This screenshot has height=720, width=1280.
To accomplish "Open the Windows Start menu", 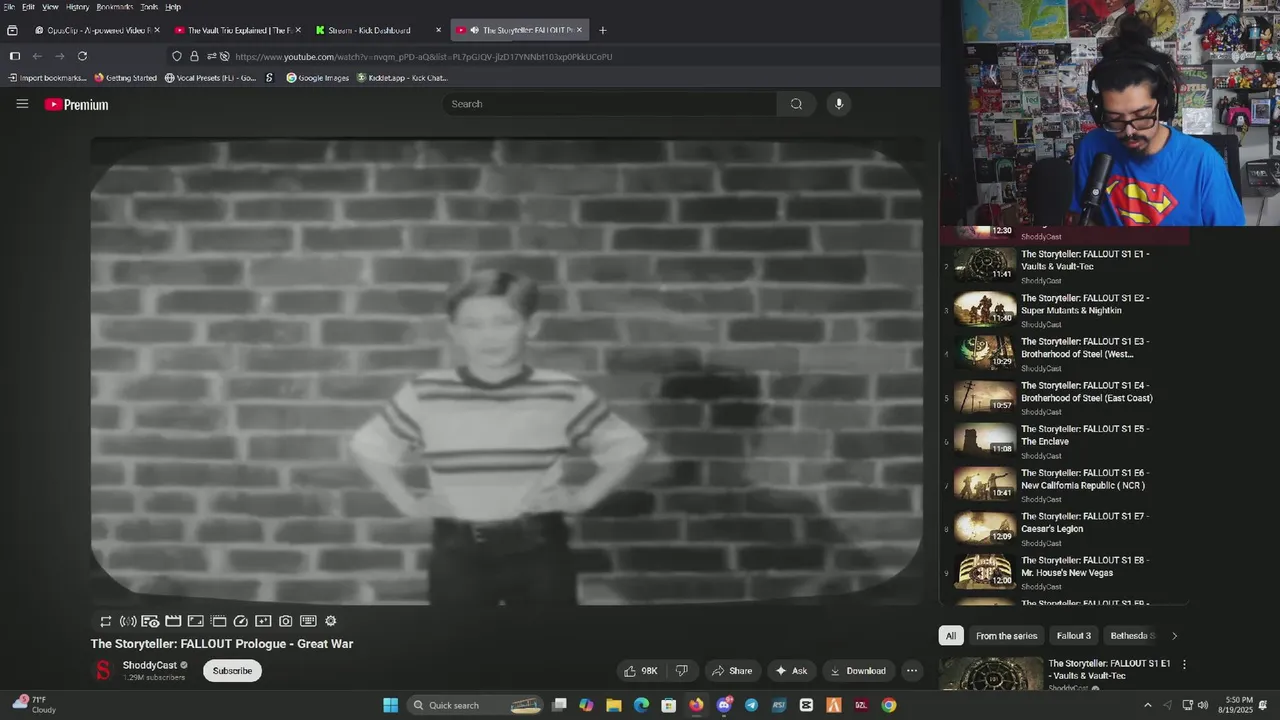I will click(391, 705).
